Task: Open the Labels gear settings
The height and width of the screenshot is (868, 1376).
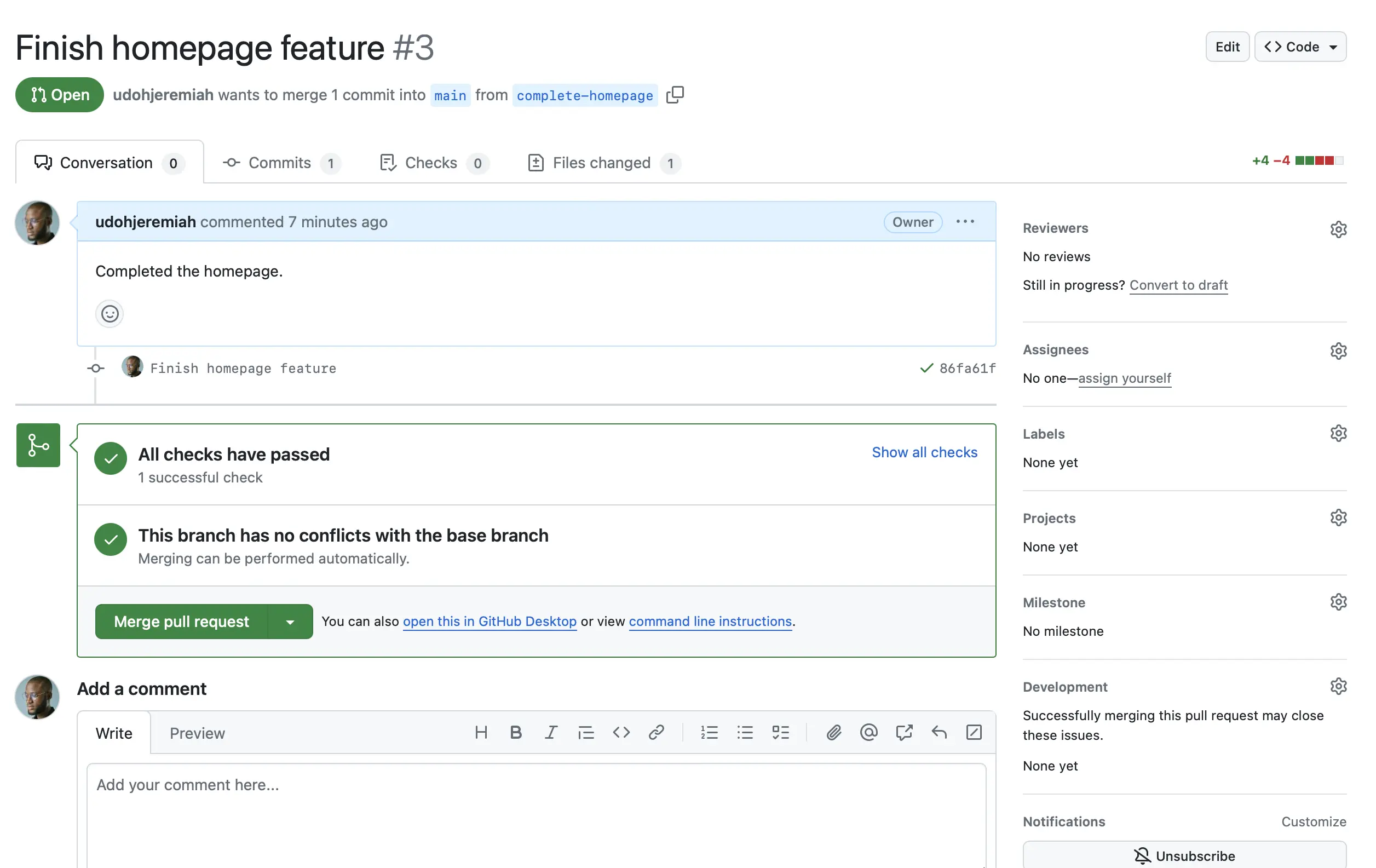Action: click(x=1338, y=434)
